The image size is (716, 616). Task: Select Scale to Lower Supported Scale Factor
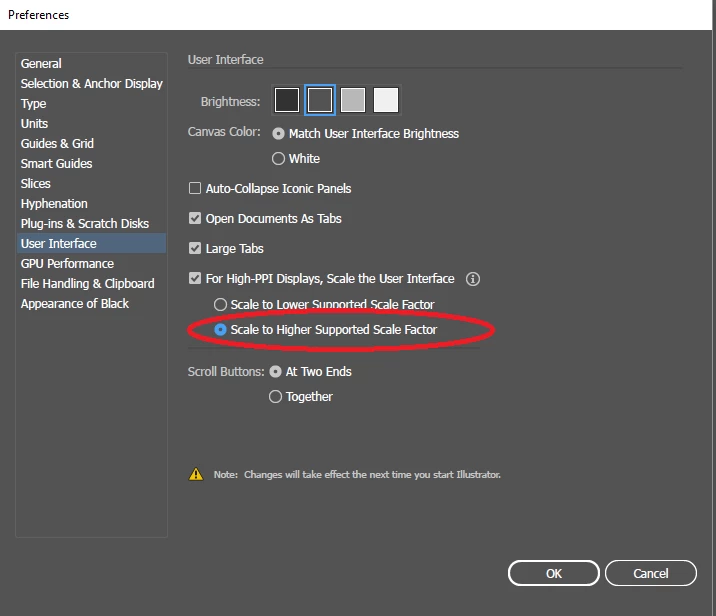click(221, 305)
